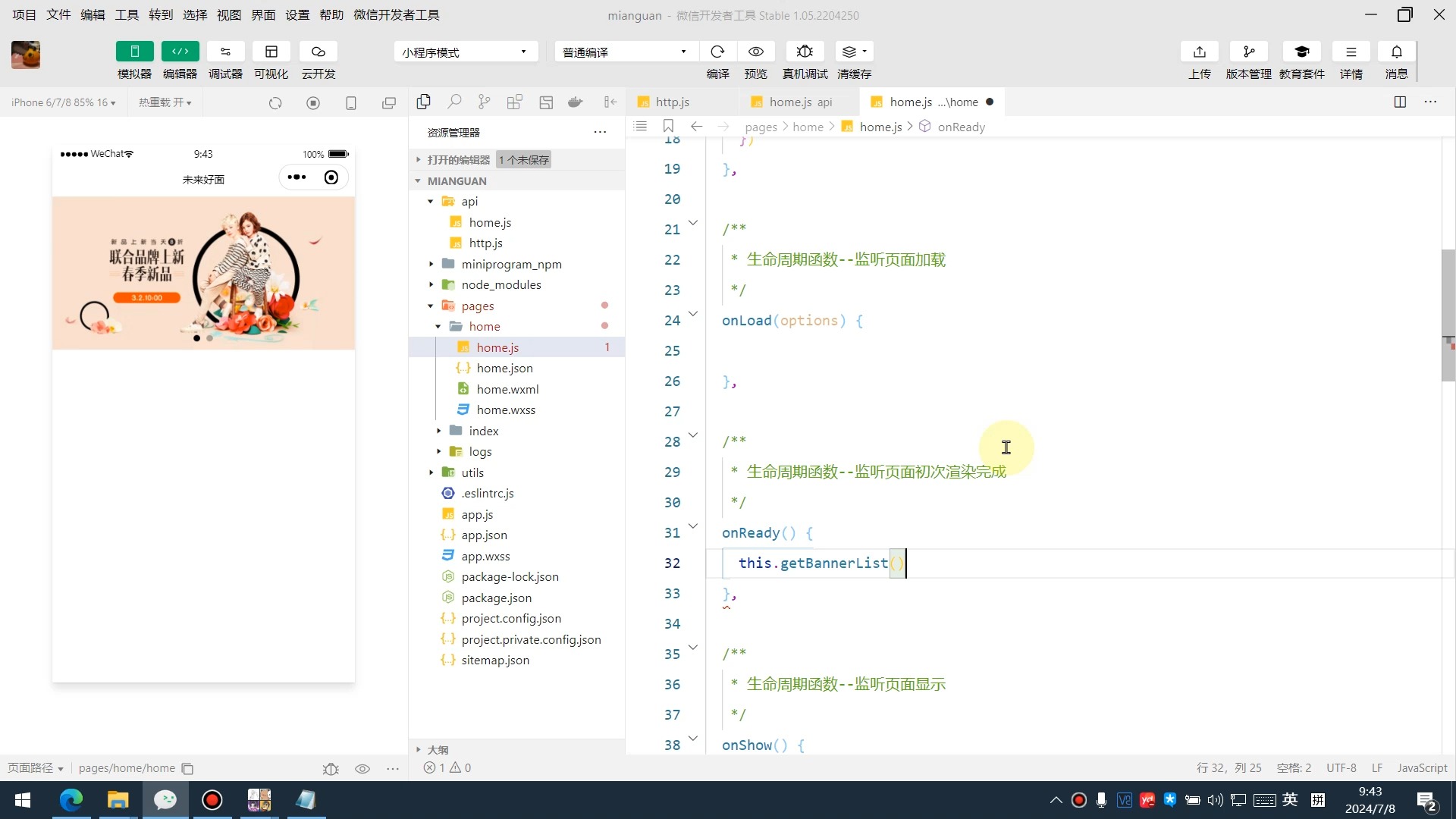The image size is (1456, 819).
Task: Open the 工具 menu
Action: pyautogui.click(x=127, y=14)
